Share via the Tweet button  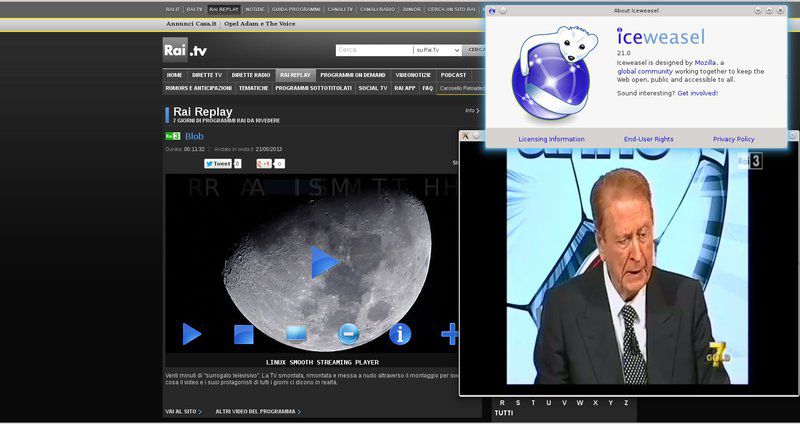[218, 163]
